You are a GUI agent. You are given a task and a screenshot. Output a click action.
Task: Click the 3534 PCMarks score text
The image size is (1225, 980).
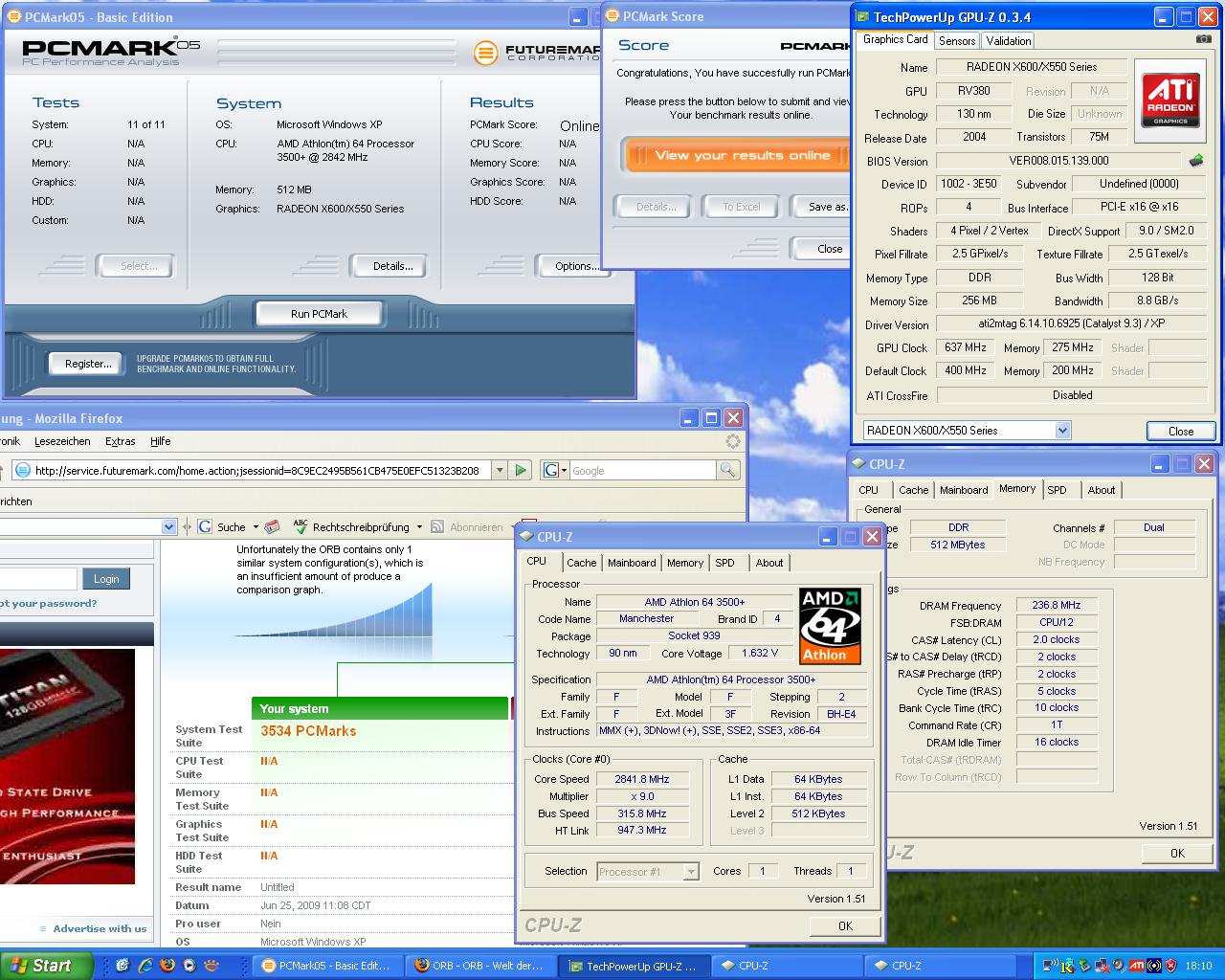coord(308,731)
